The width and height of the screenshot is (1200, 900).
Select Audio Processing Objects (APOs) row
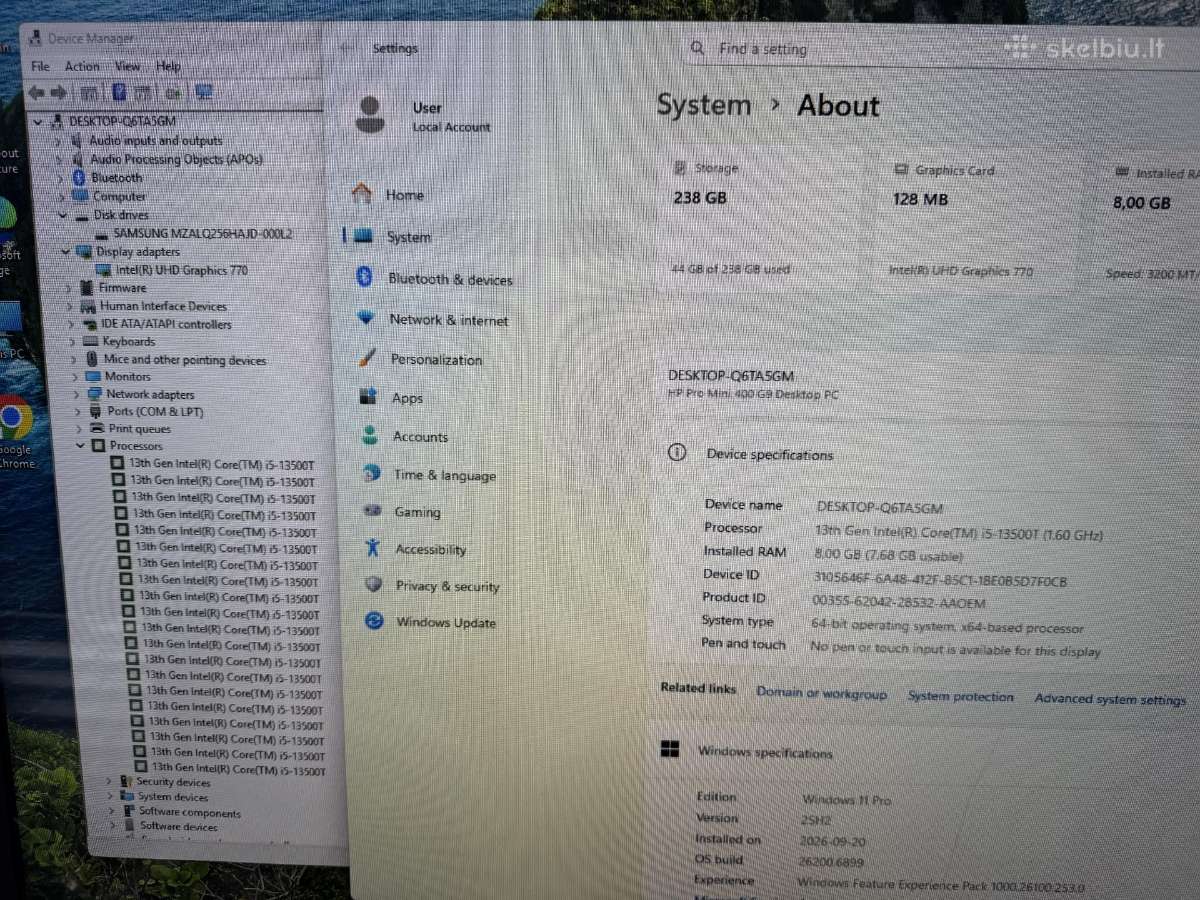tap(176, 159)
